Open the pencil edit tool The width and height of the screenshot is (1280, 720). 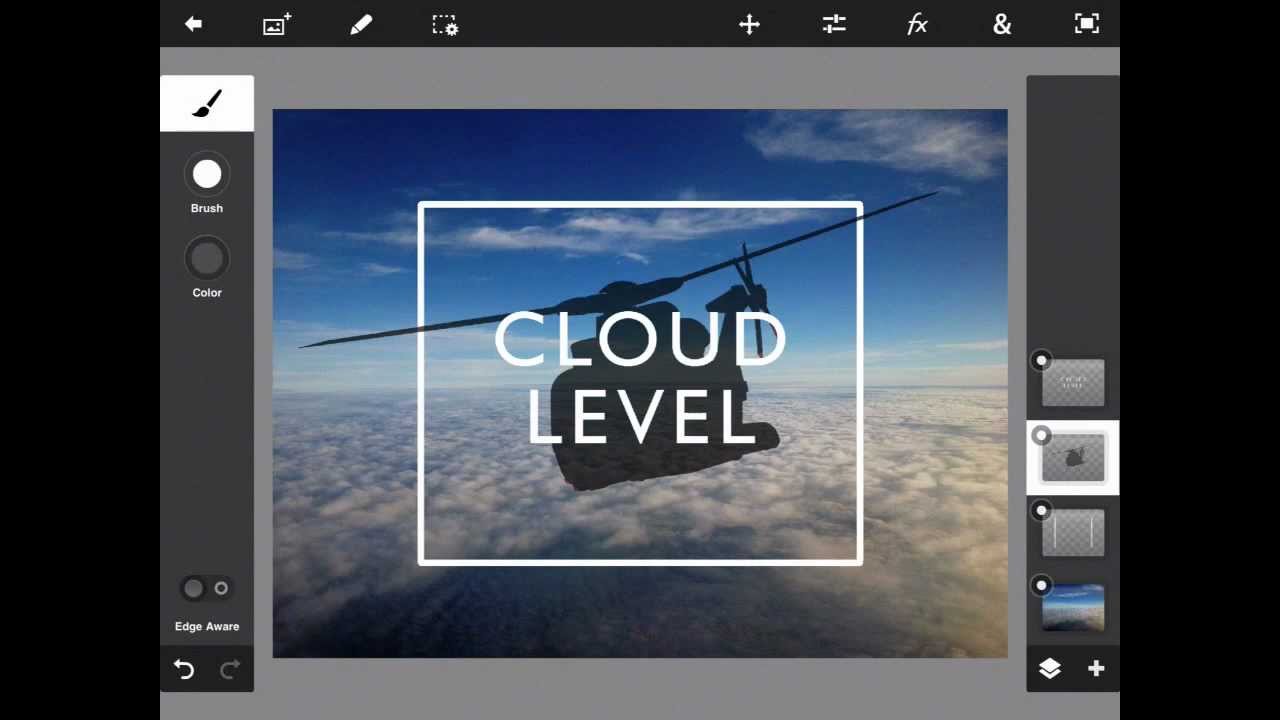[361, 24]
